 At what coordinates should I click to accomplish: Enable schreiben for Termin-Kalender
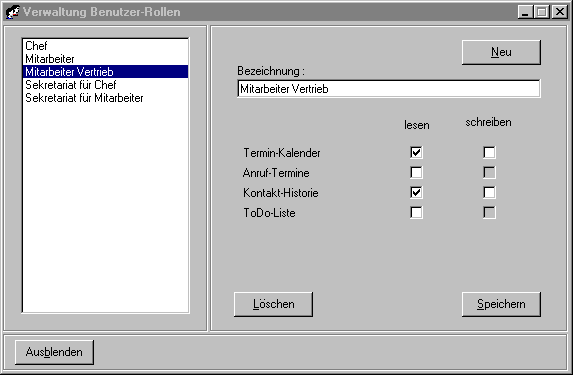click(489, 152)
